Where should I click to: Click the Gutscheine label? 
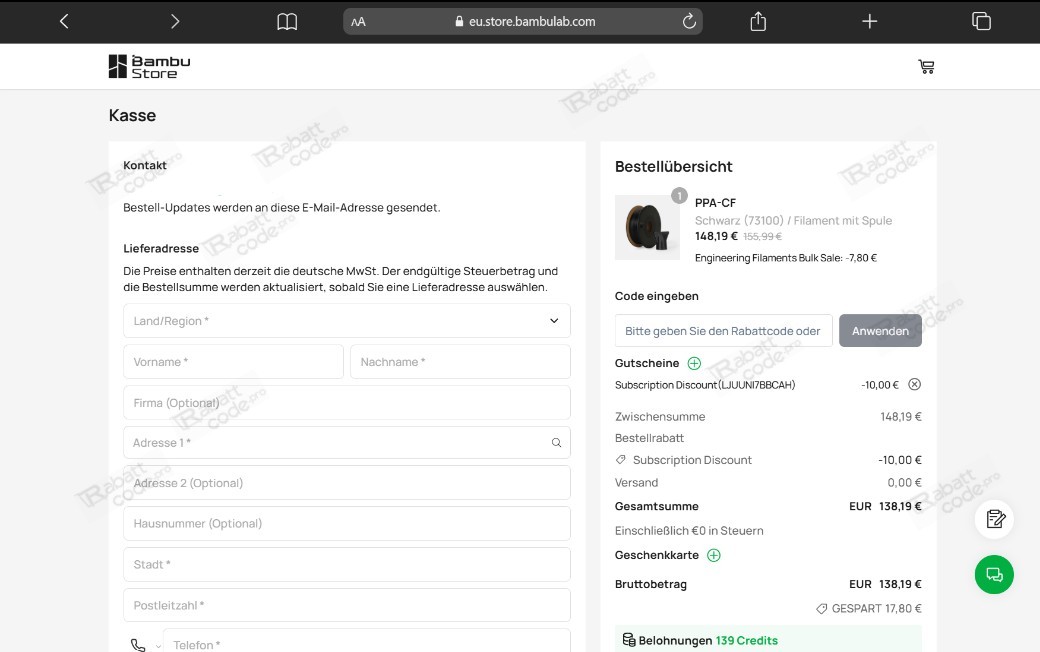tap(647, 363)
